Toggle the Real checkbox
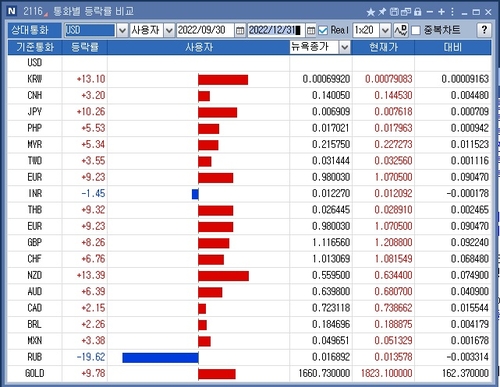 pos(323,31)
